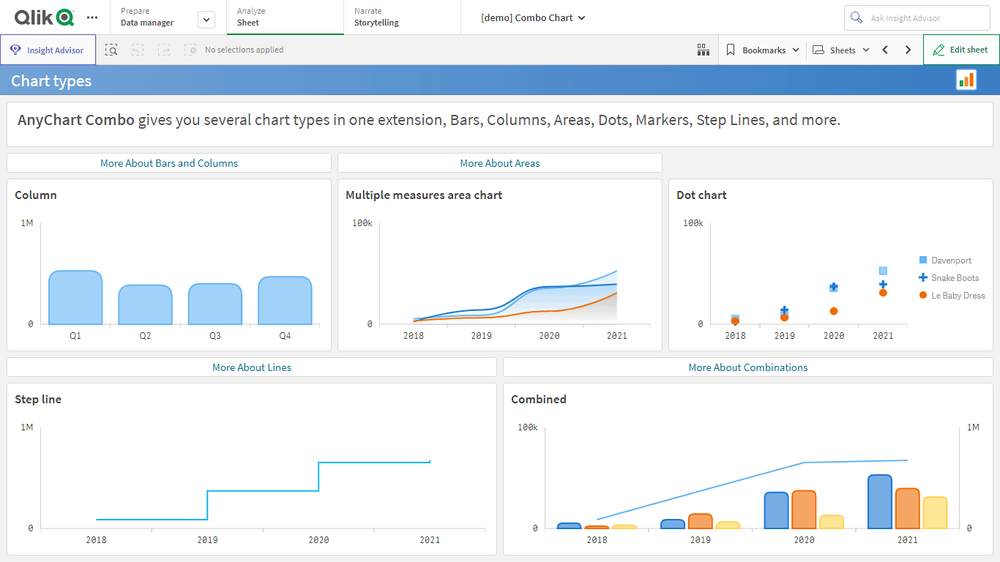Toggle Snake Boots series in legend
Image resolution: width=1000 pixels, height=562 pixels.
click(x=954, y=278)
